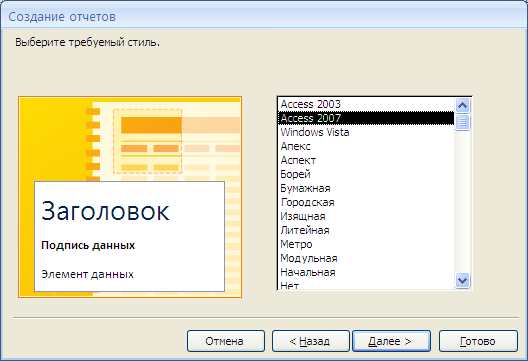Image resolution: width=528 pixels, height=361 pixels.
Task: Select the Начальная style
Action: (366, 272)
